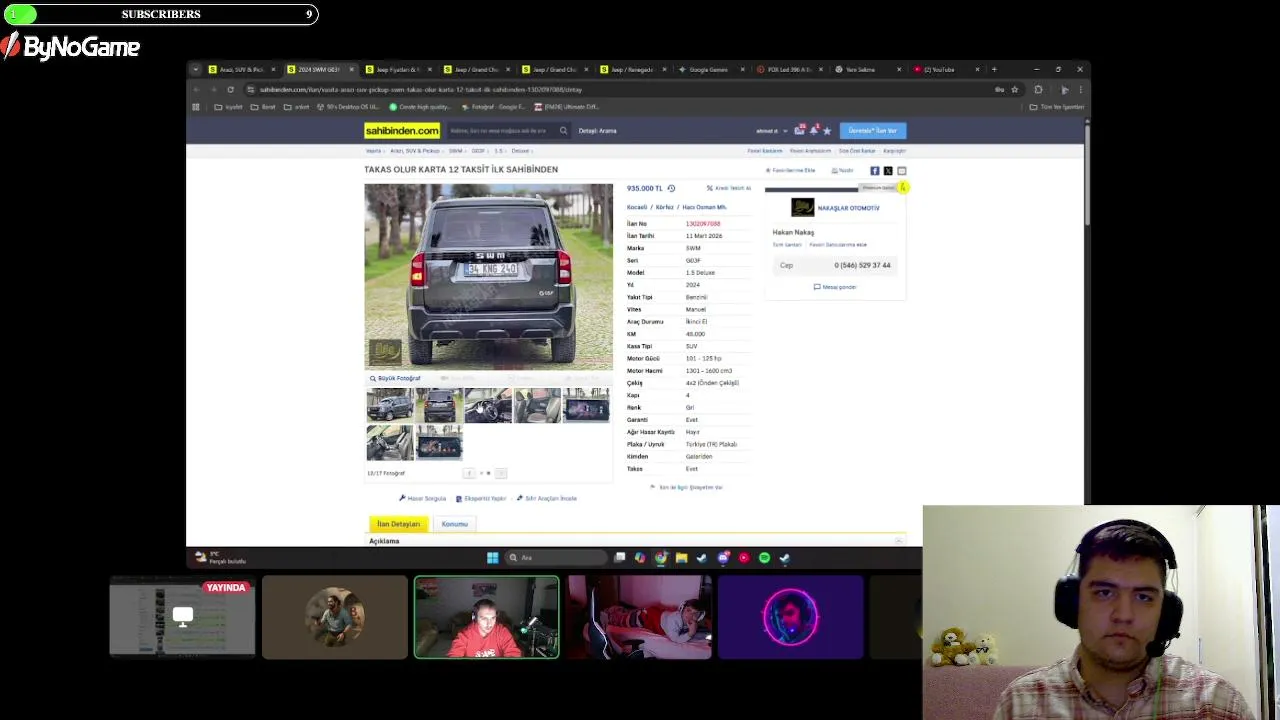1280x720 pixels.
Task: Switch to Arazi, SUV & Pickup browser tab
Action: coord(241,69)
